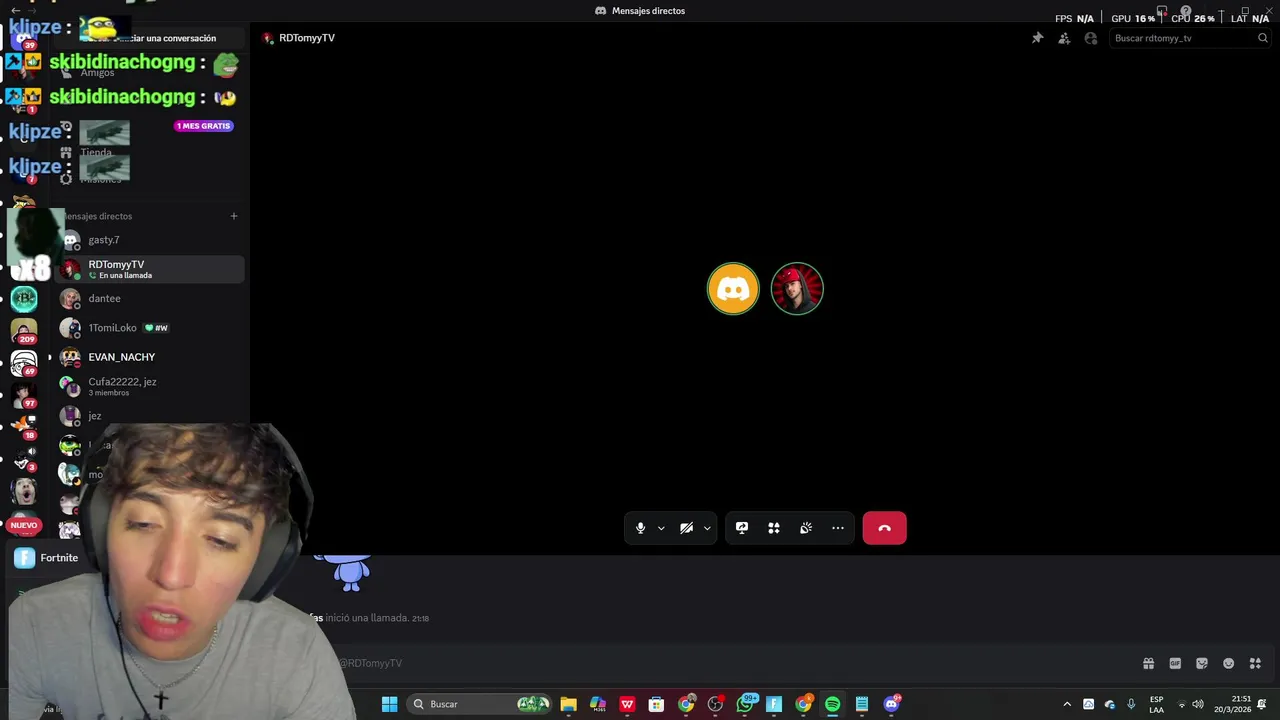Open the ESP LAA keyboard language switcher
The image size is (1280, 720).
point(1156,704)
